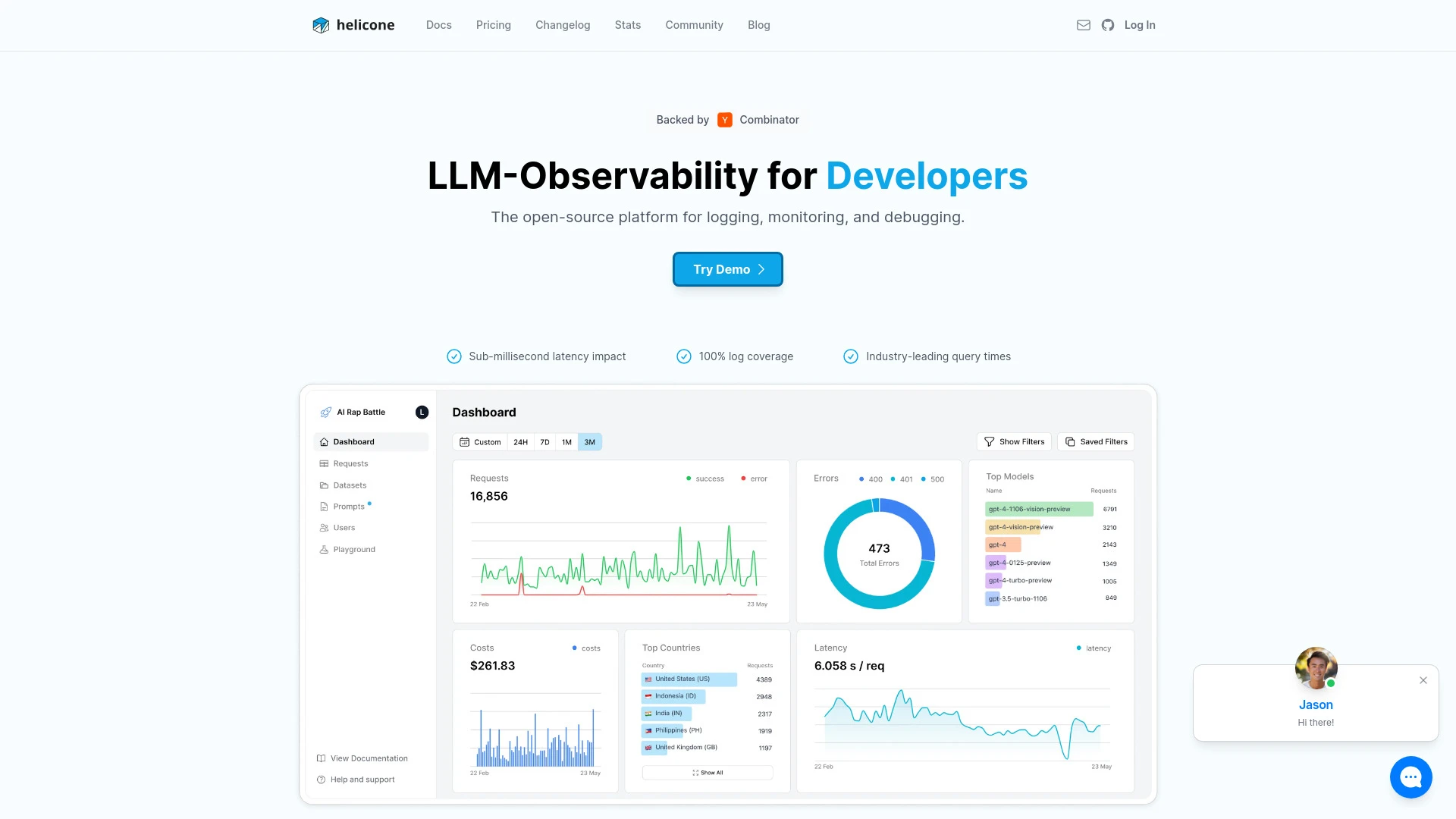
Task: Select the 24H time range toggle
Action: click(x=520, y=442)
